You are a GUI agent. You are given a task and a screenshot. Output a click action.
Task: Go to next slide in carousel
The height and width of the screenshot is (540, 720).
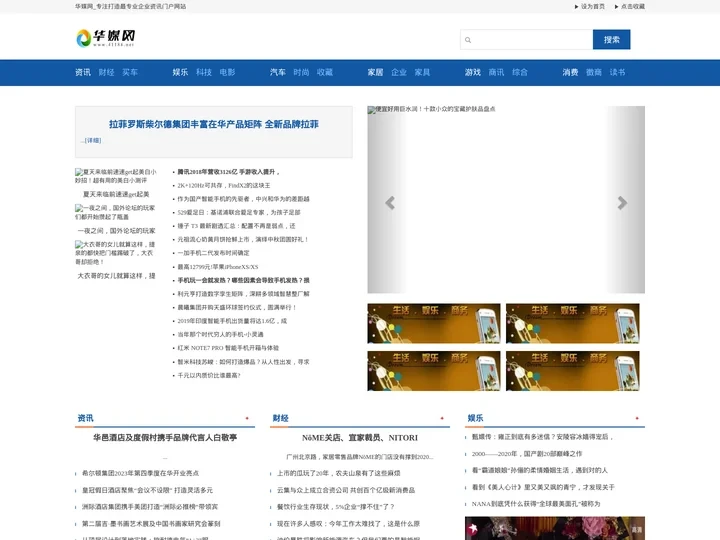click(622, 202)
